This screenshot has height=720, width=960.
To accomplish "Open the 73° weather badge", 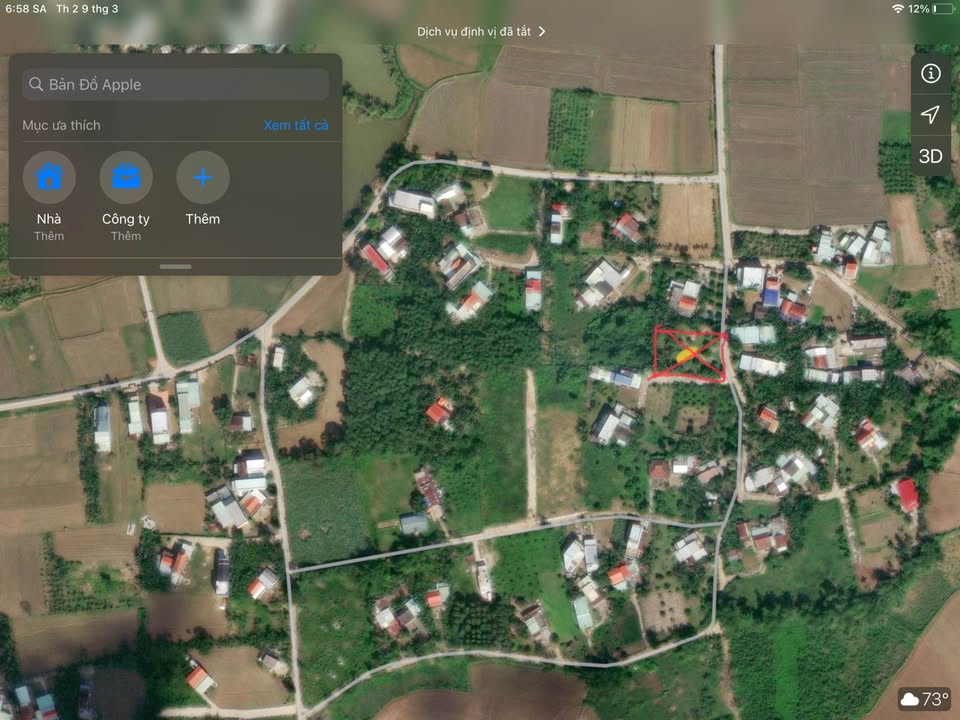I will point(924,699).
